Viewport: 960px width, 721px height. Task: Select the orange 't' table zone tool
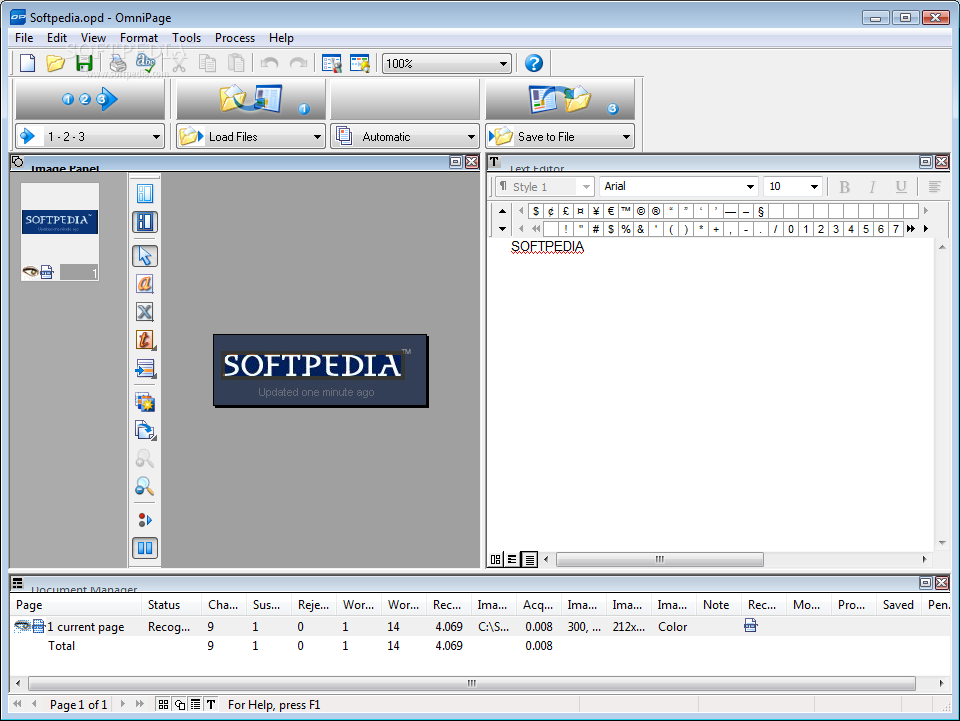(x=145, y=340)
